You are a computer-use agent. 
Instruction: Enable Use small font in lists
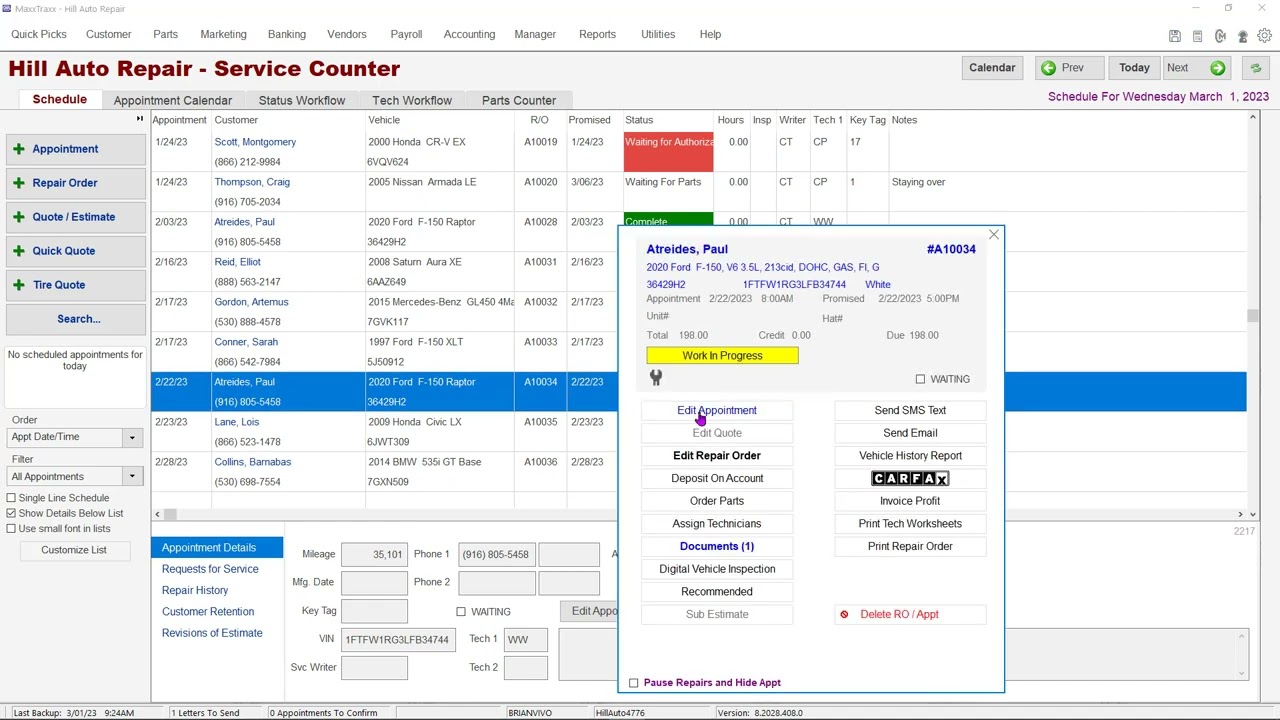point(11,528)
